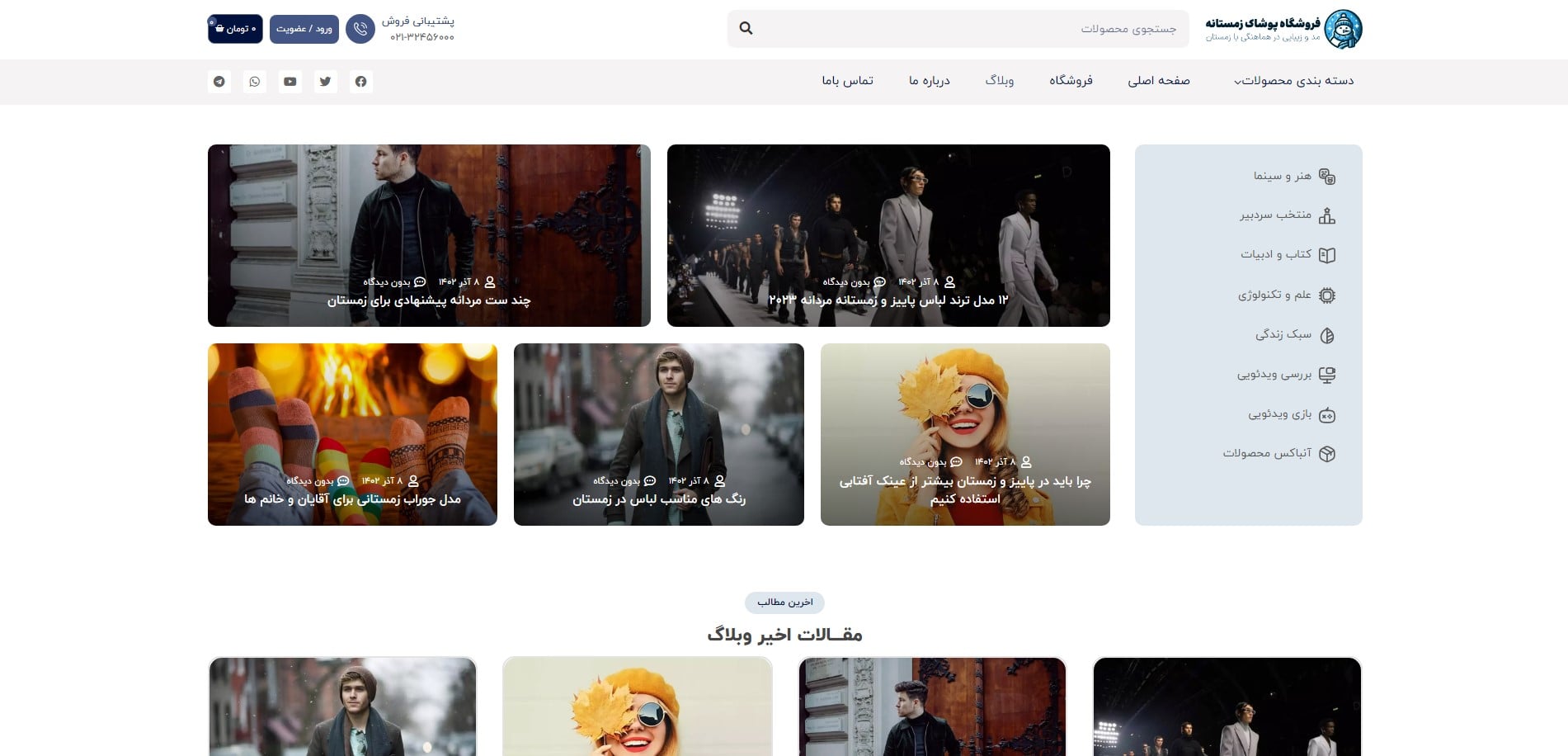Image resolution: width=1568 pixels, height=756 pixels.
Task: Click the Twitter icon
Action: (x=325, y=82)
